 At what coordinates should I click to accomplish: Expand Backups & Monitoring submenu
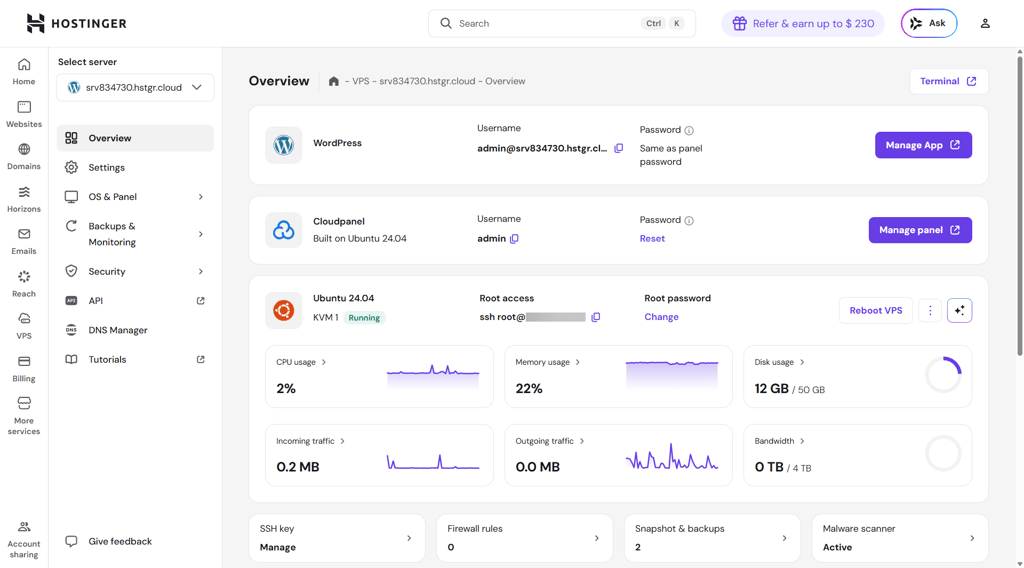[x=135, y=234]
